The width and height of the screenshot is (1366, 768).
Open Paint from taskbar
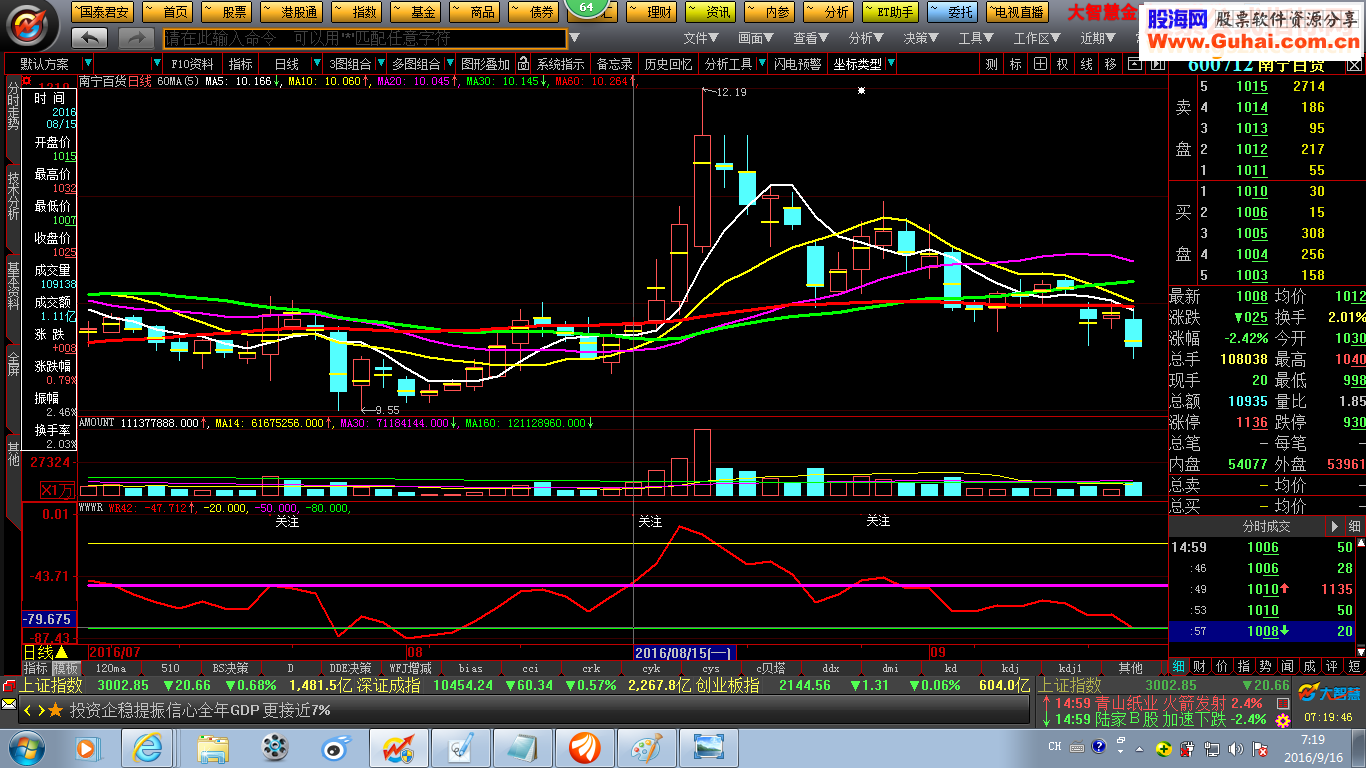point(646,748)
